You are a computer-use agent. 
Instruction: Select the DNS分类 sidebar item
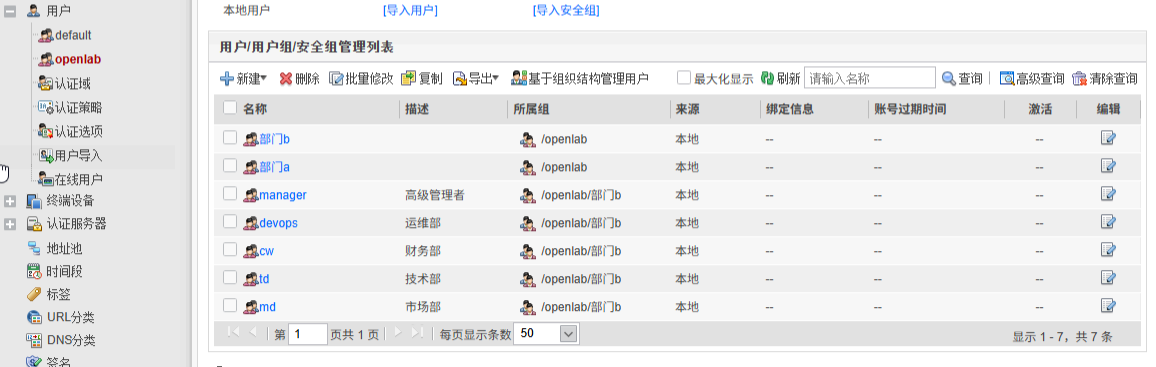(60, 340)
